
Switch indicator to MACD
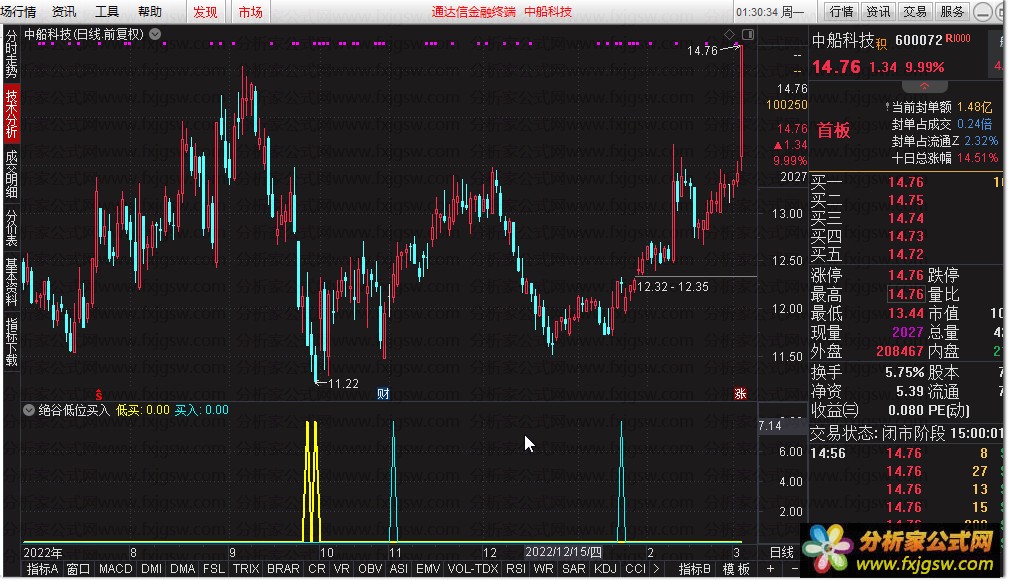tap(115, 569)
